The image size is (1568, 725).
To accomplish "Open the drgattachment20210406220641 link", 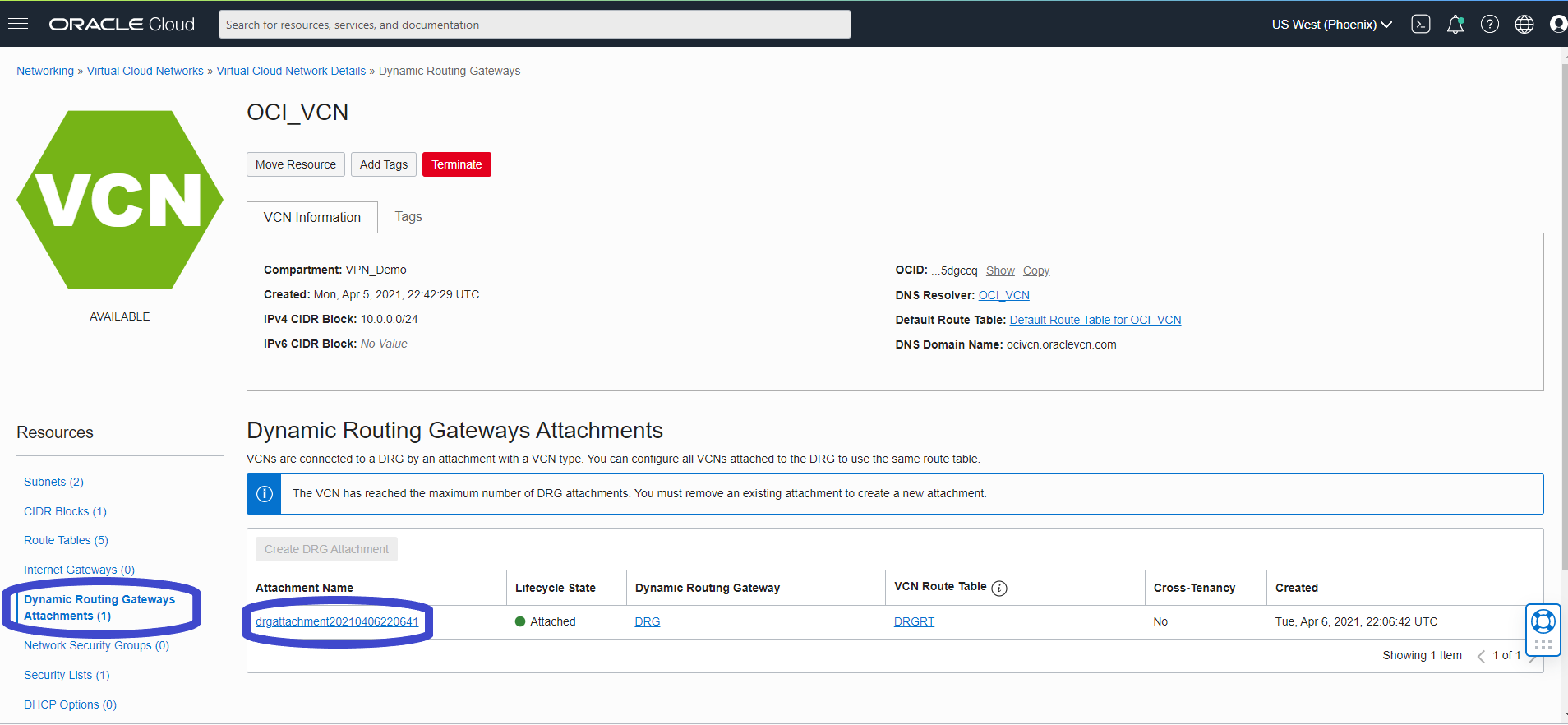I will (x=337, y=622).
